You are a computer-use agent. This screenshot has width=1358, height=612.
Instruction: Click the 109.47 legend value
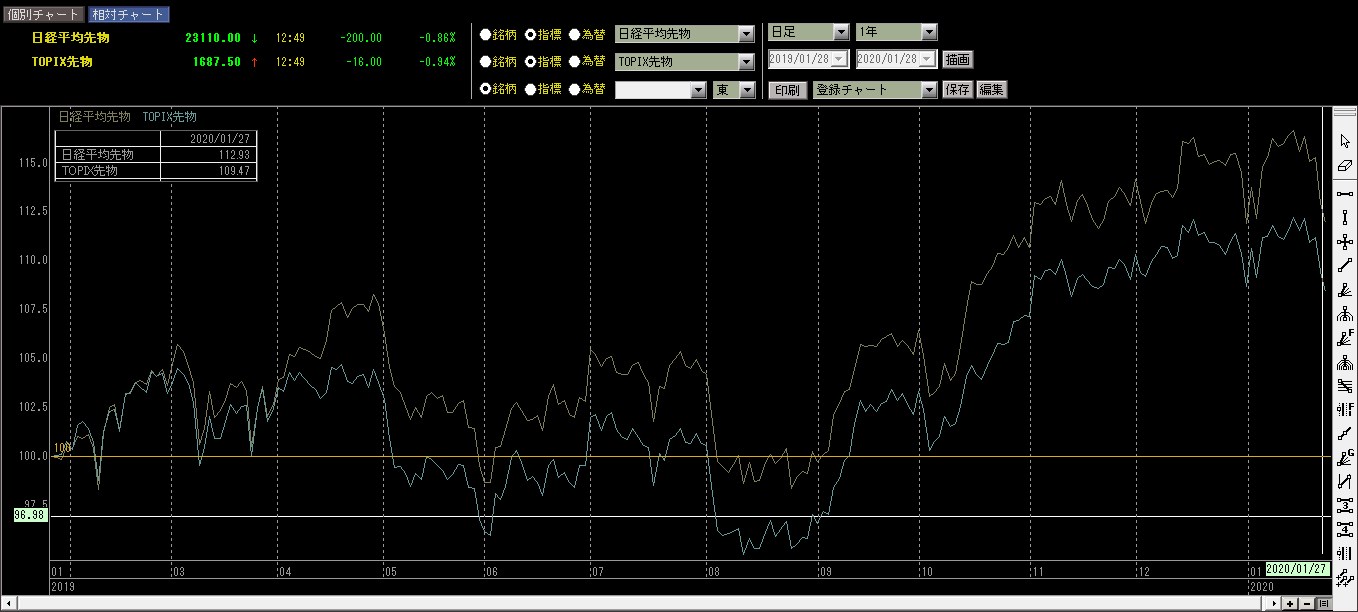(233, 171)
